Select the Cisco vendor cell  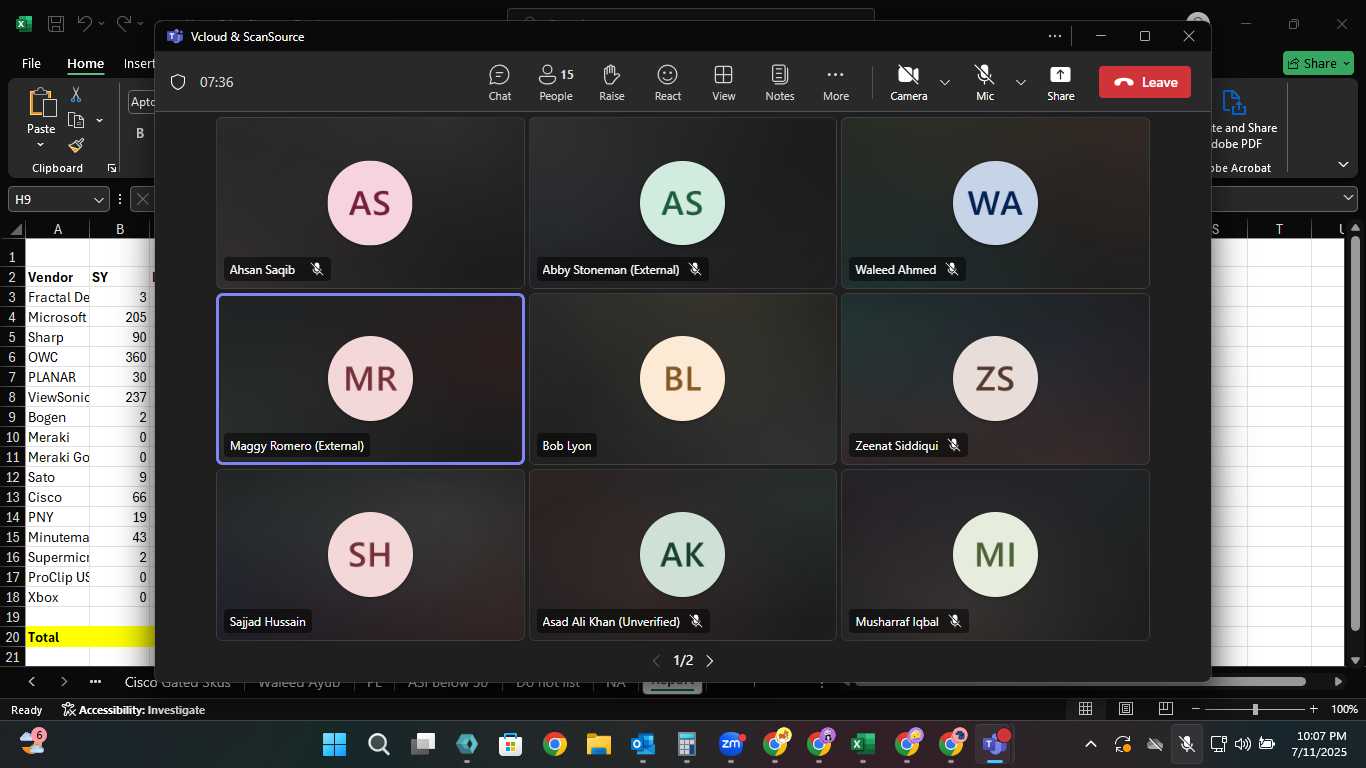(x=57, y=497)
